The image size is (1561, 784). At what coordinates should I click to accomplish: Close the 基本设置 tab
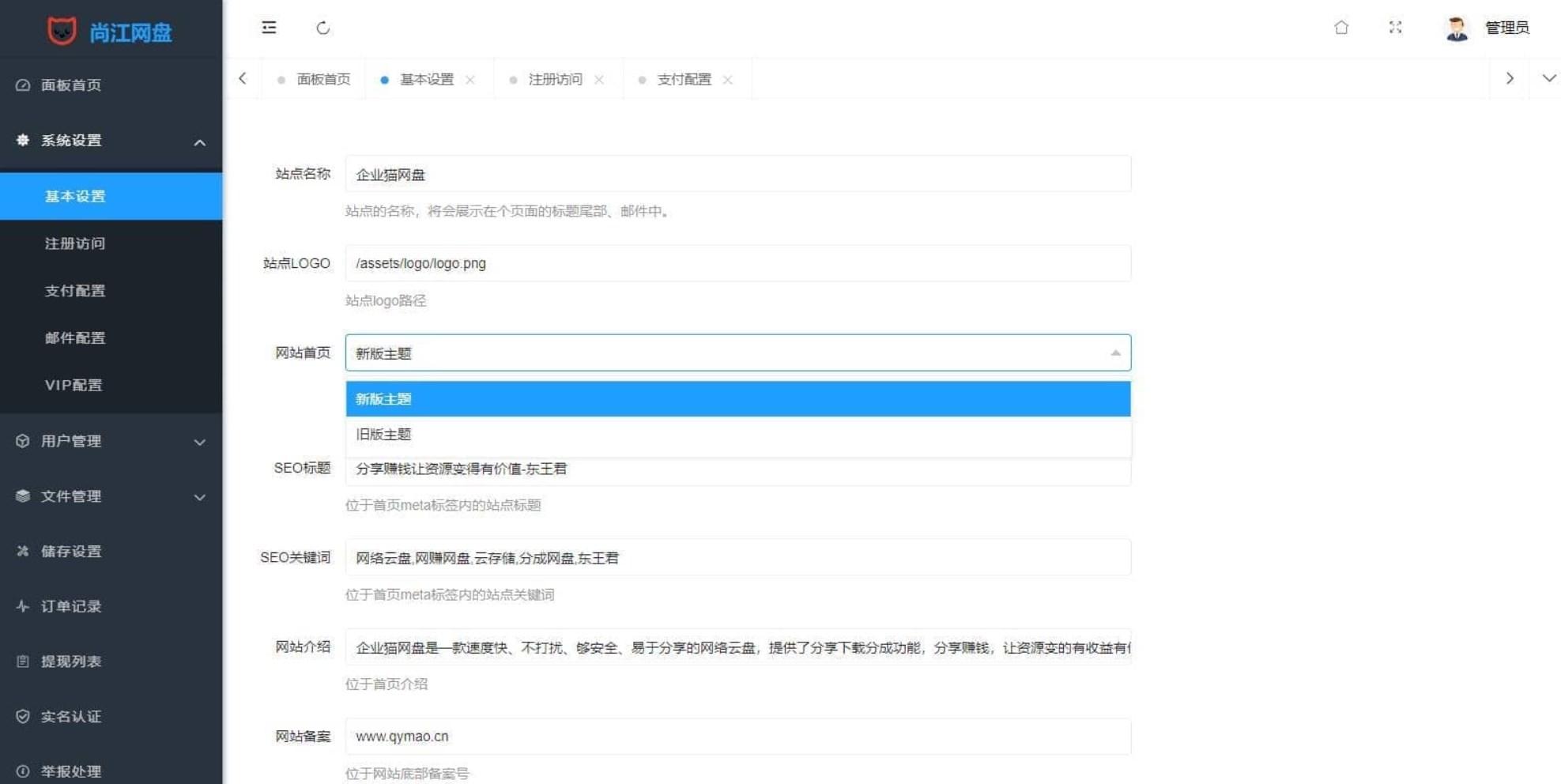pos(470,80)
